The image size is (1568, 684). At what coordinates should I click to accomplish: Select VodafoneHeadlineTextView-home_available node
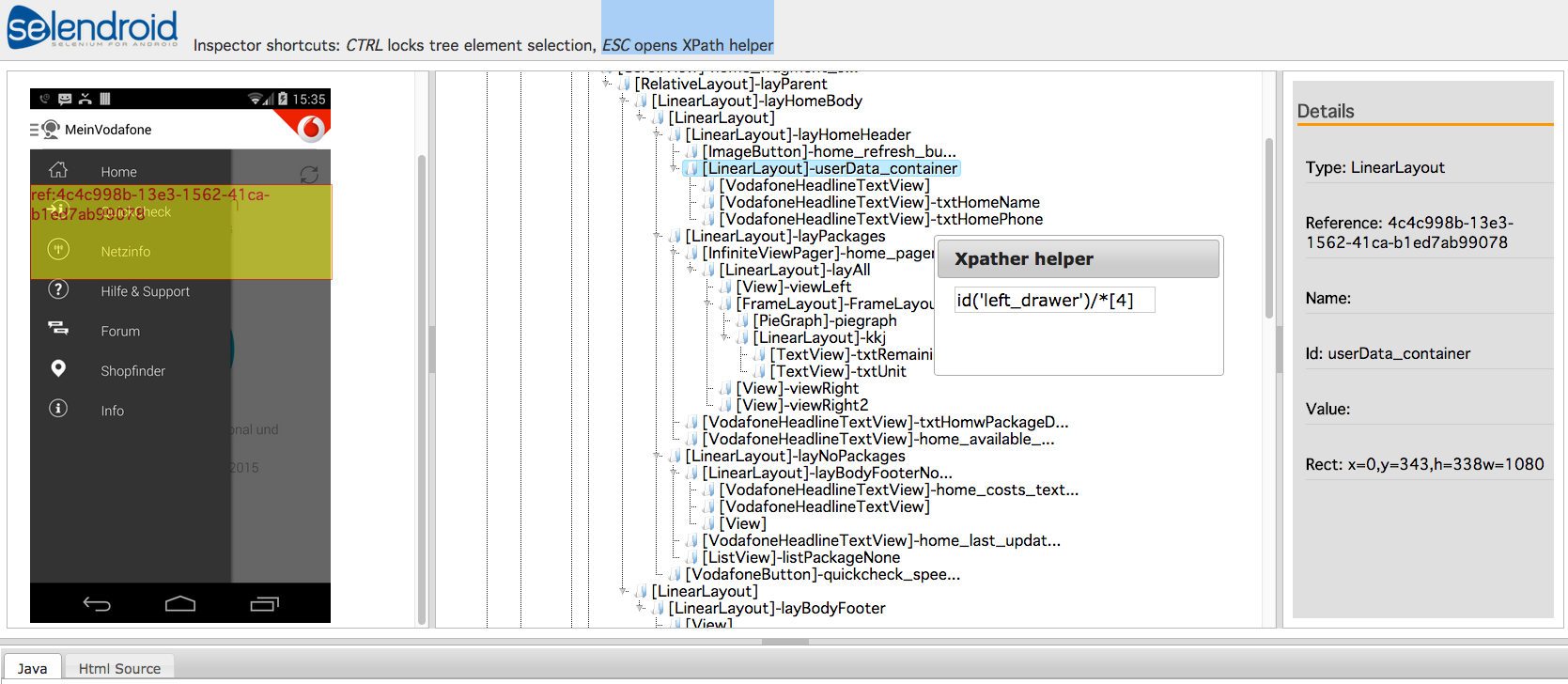[878, 439]
